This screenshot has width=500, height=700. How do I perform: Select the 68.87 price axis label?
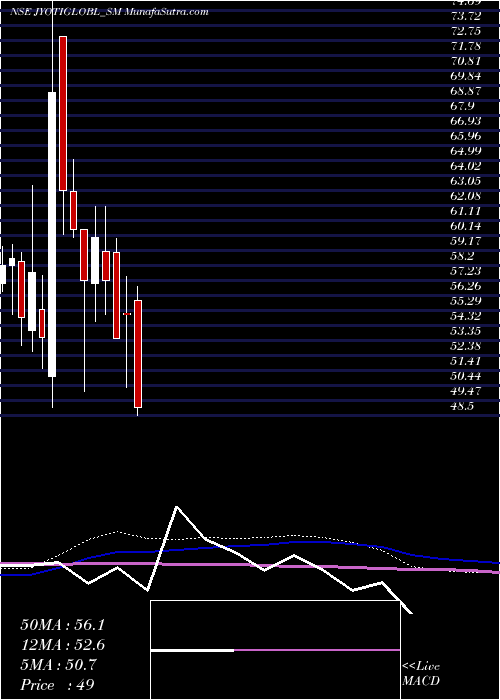[x=466, y=91]
